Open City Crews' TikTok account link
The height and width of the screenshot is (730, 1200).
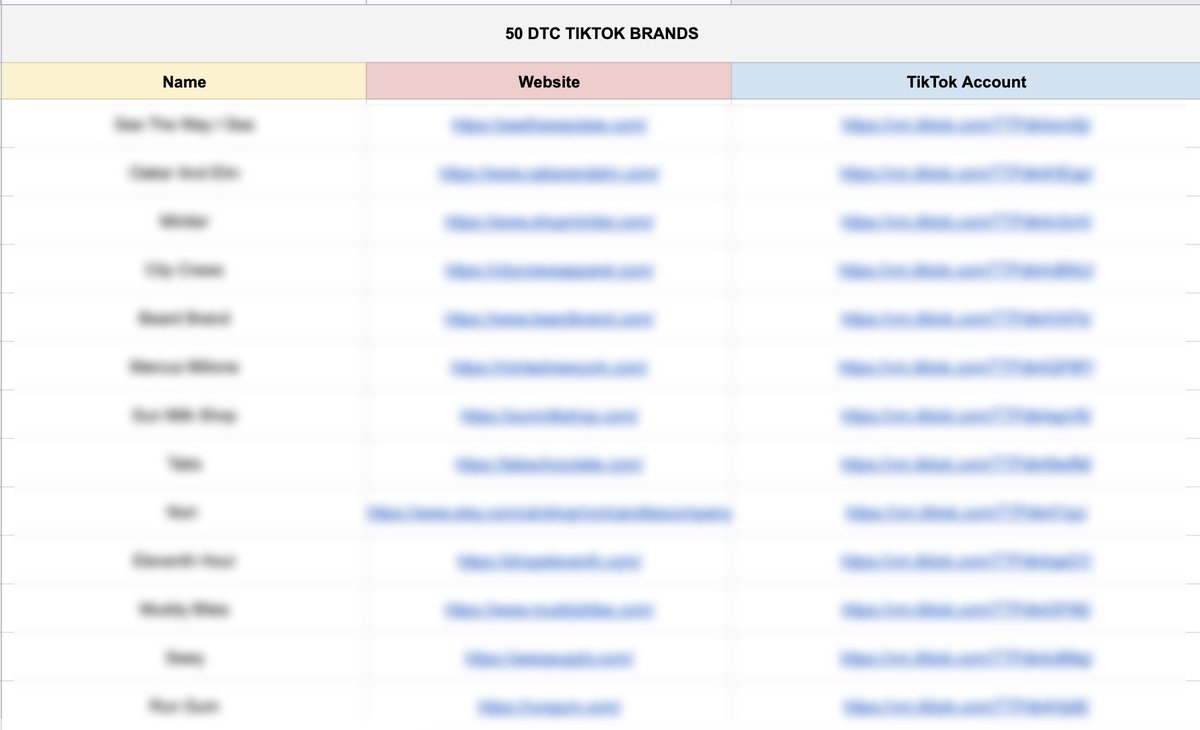point(966,269)
